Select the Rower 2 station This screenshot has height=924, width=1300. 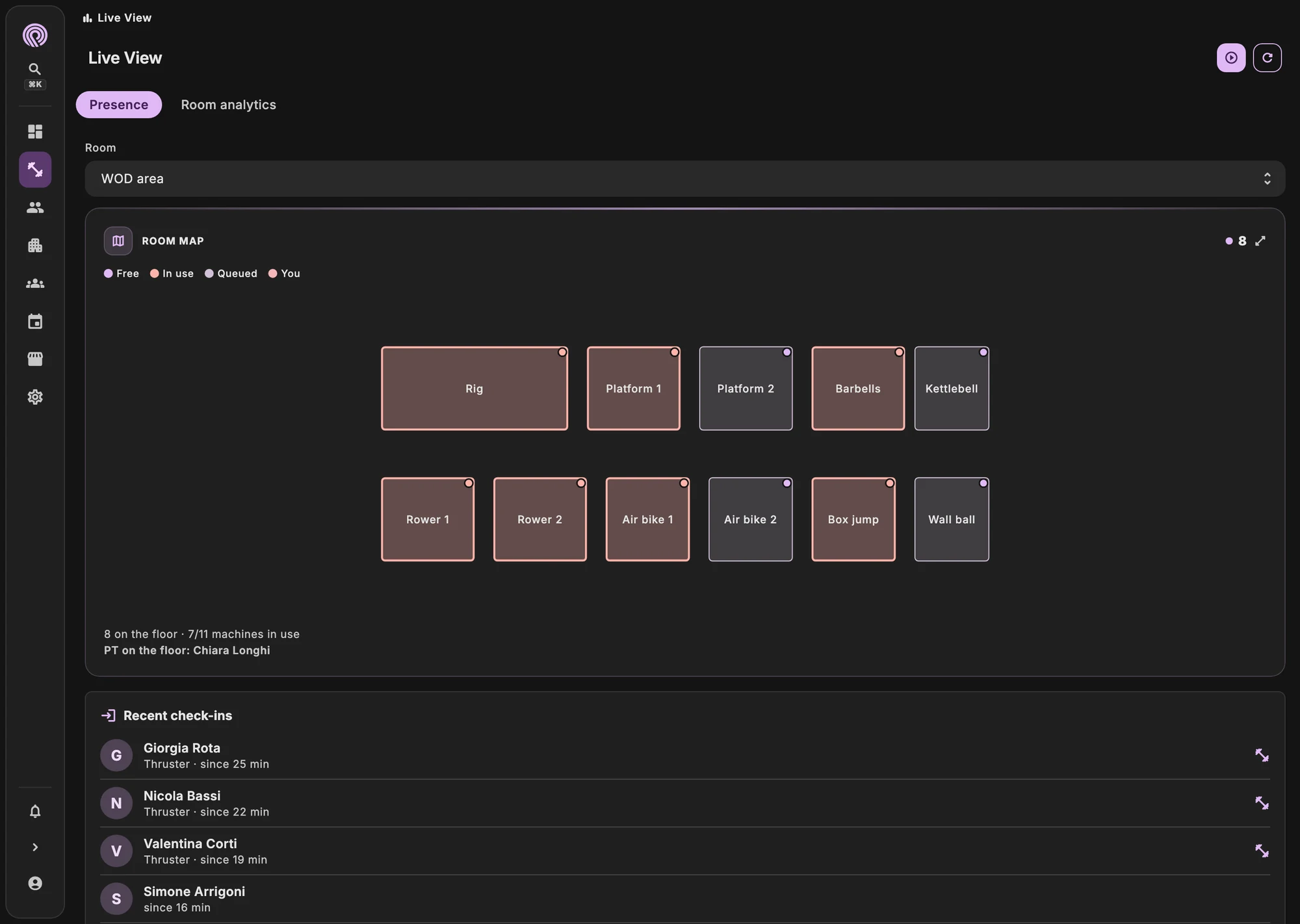coord(540,519)
